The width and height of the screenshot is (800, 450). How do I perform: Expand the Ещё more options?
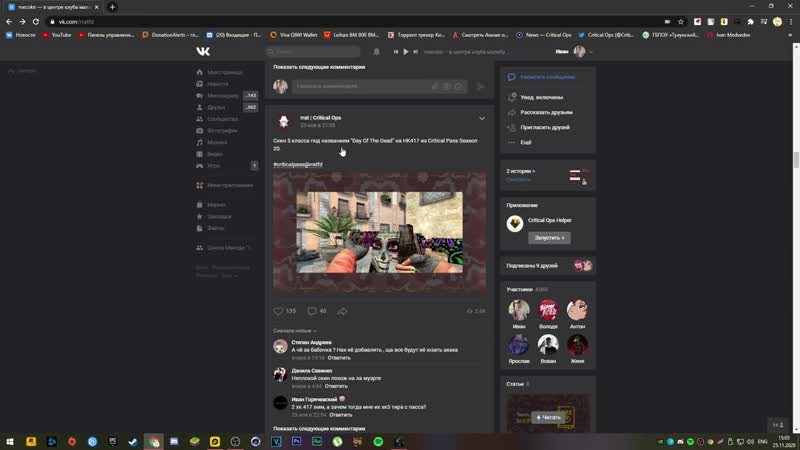click(x=526, y=142)
